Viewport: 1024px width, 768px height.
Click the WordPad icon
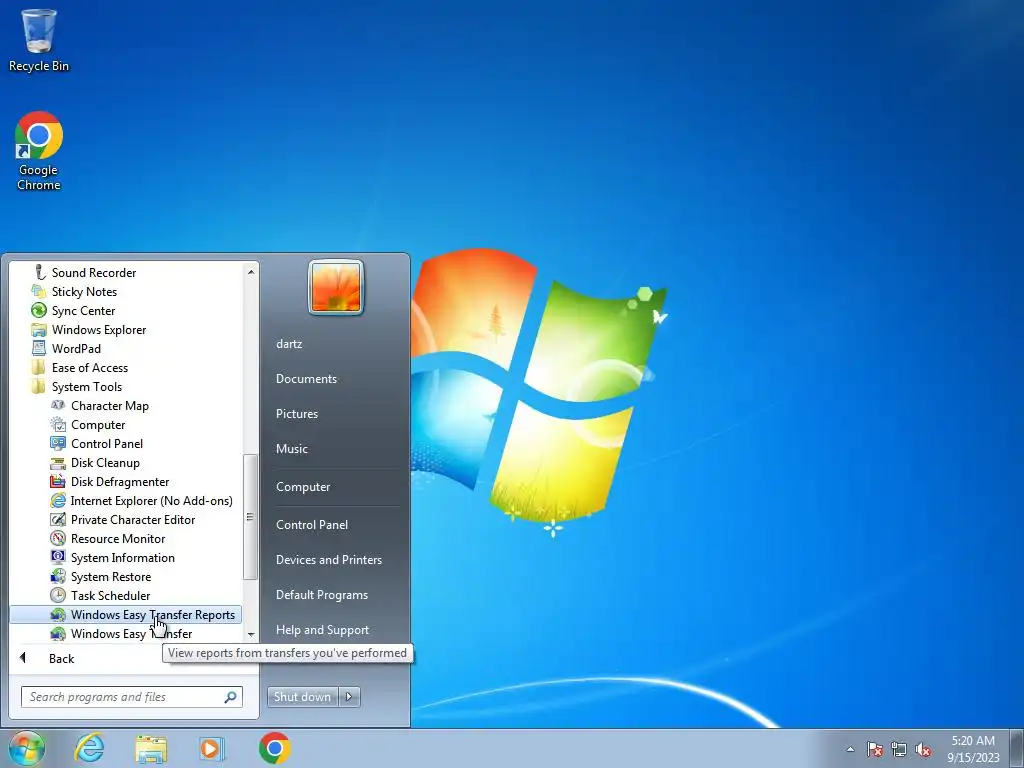click(x=39, y=348)
